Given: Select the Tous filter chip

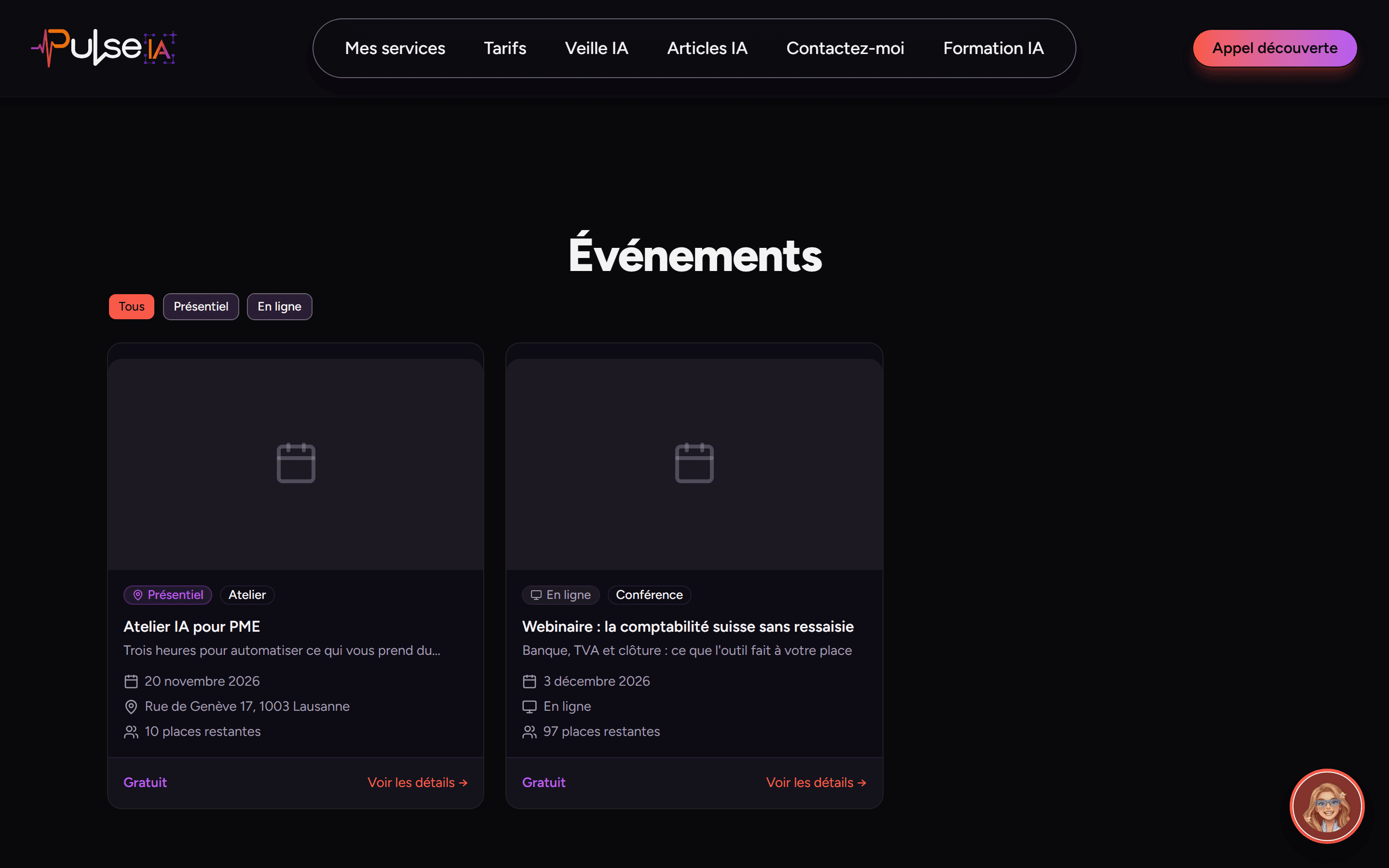Looking at the screenshot, I should (132, 307).
